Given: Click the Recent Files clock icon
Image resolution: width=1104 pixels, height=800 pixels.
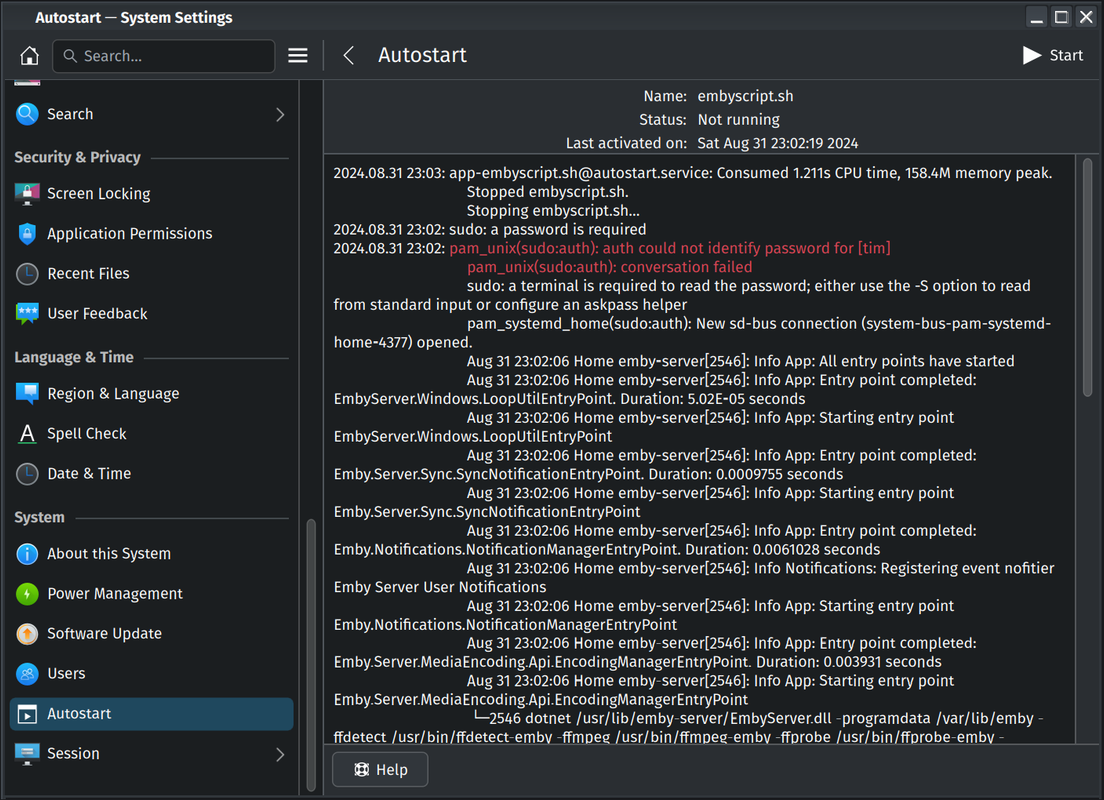Looking at the screenshot, I should coord(27,274).
